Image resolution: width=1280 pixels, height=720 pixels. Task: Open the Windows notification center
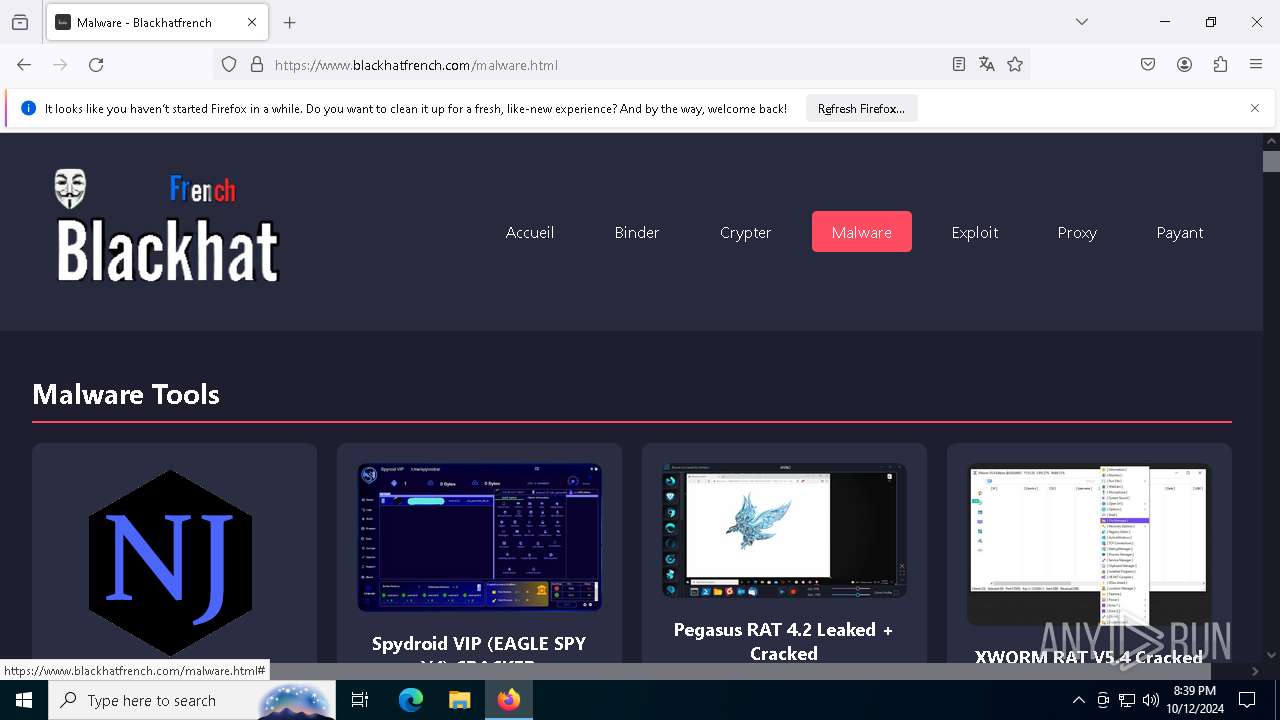click(x=1248, y=700)
